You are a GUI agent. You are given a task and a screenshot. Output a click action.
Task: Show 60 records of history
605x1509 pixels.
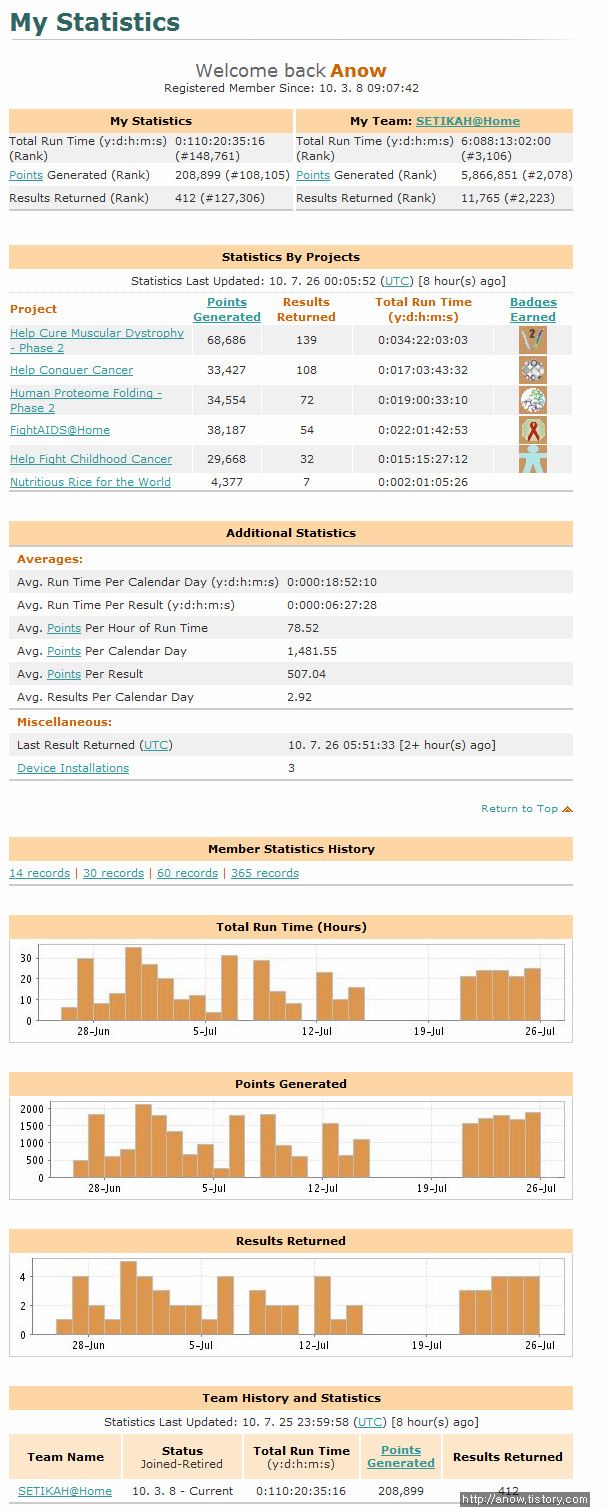pos(187,873)
